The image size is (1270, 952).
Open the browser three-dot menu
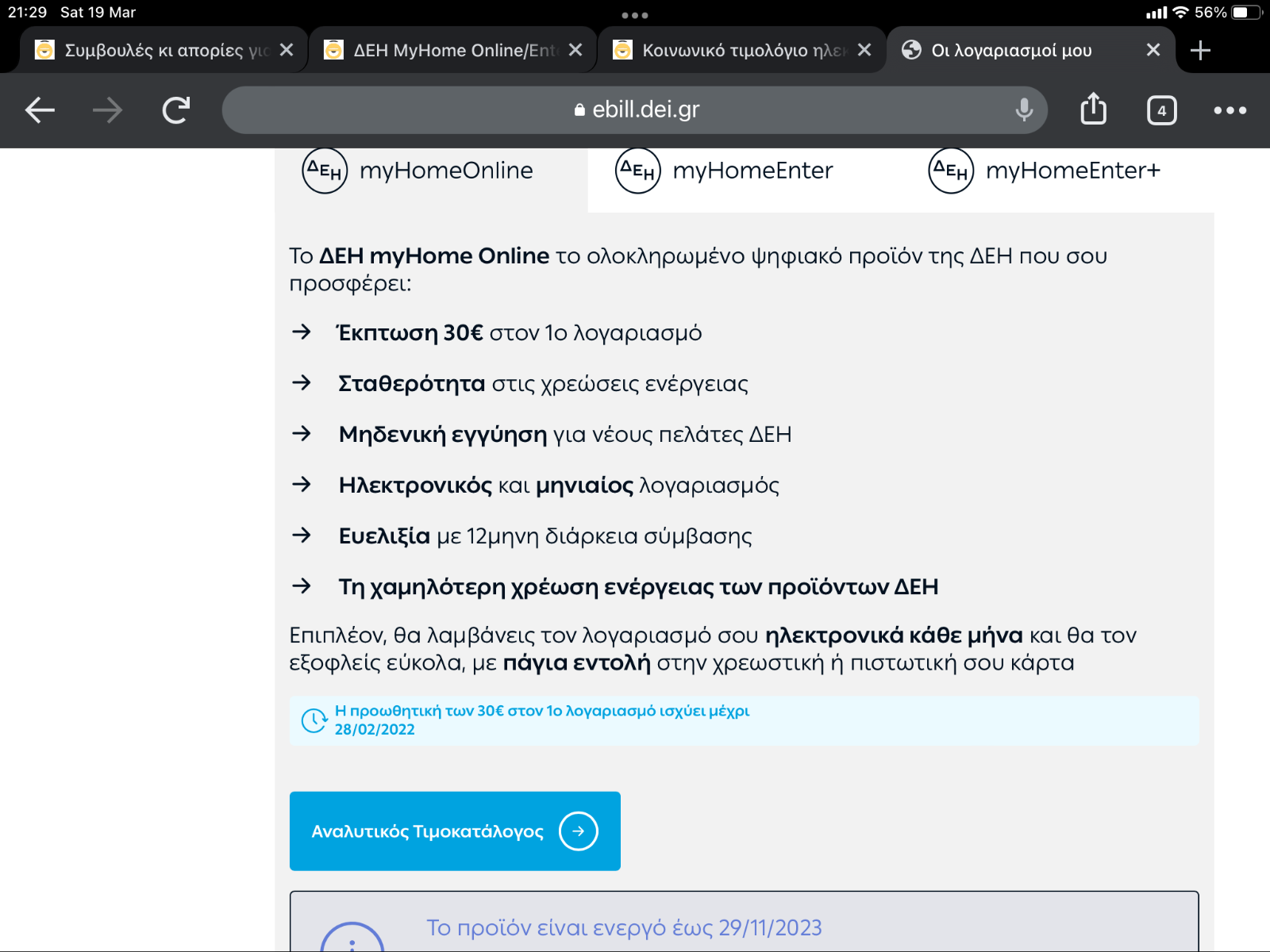(1230, 110)
